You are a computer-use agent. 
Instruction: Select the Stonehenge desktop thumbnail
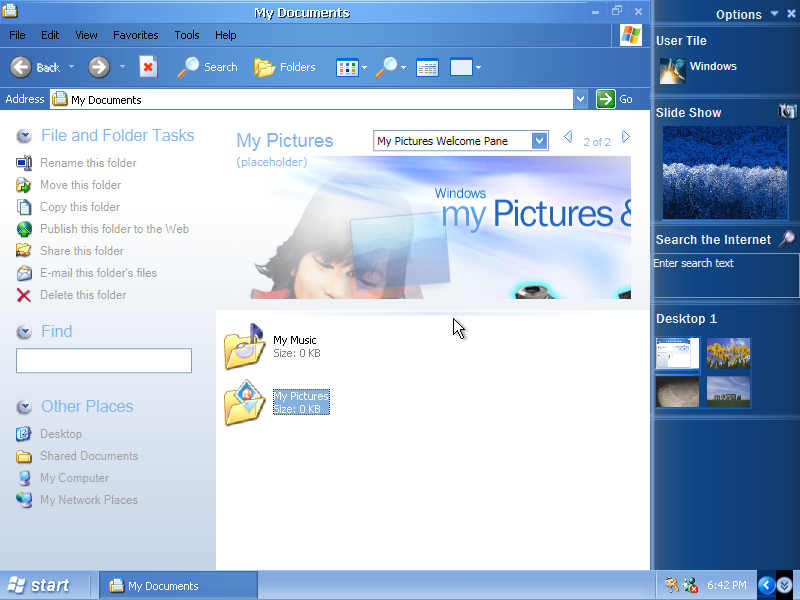click(x=729, y=391)
